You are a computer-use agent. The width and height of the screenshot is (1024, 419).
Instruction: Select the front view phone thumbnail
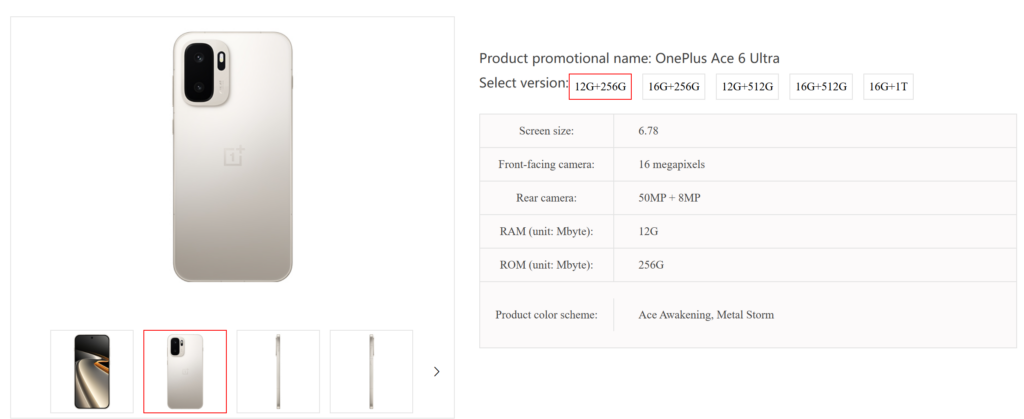[92, 371]
